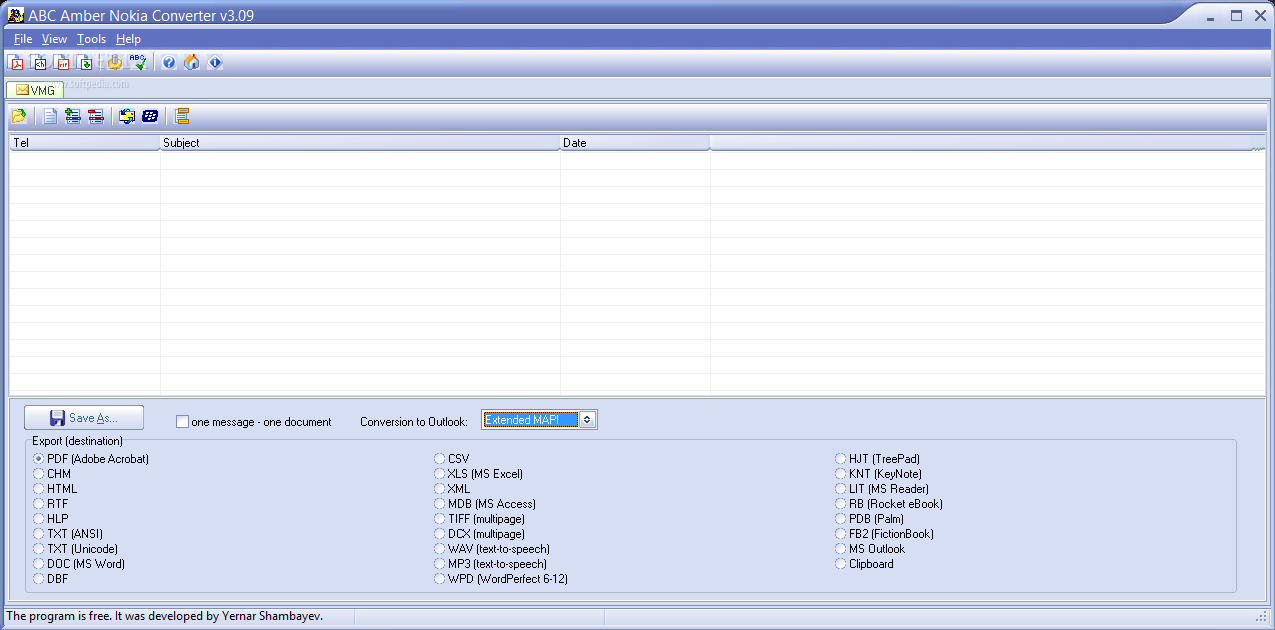The image size is (1275, 630).
Task: Click the home page house icon
Action: point(192,62)
